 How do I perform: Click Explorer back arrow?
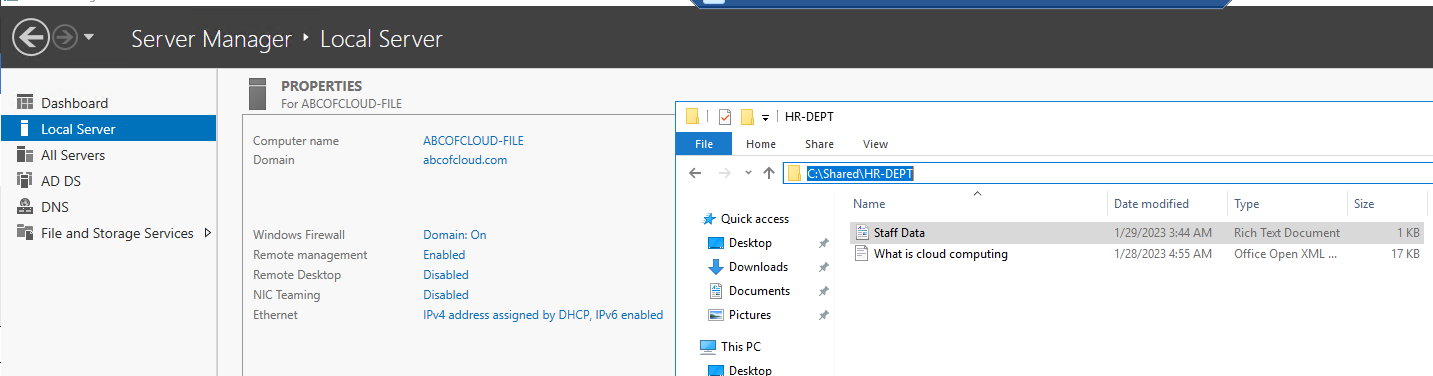coord(696,173)
